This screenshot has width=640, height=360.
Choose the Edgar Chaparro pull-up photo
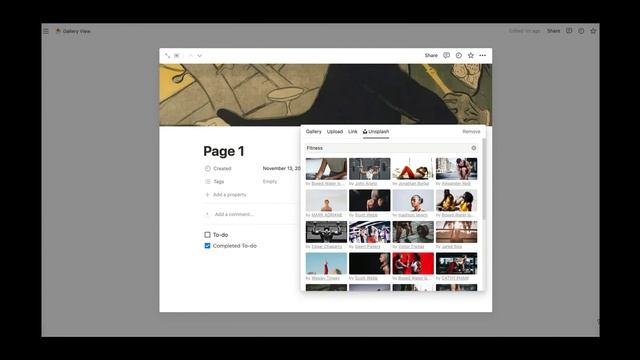pyautogui.click(x=326, y=232)
